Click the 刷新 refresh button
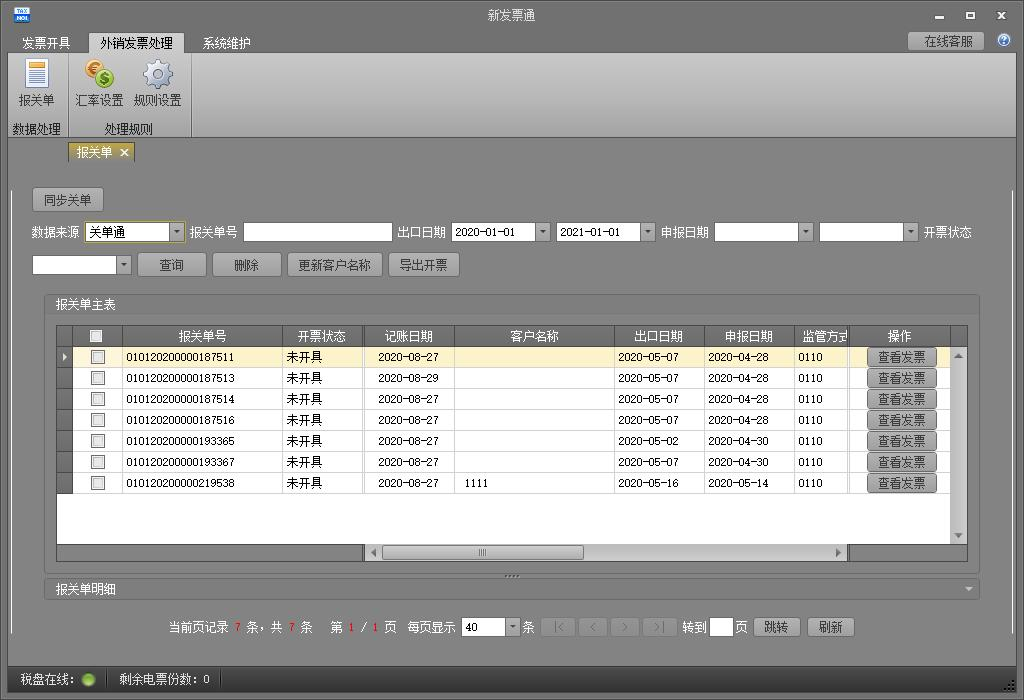 (831, 627)
